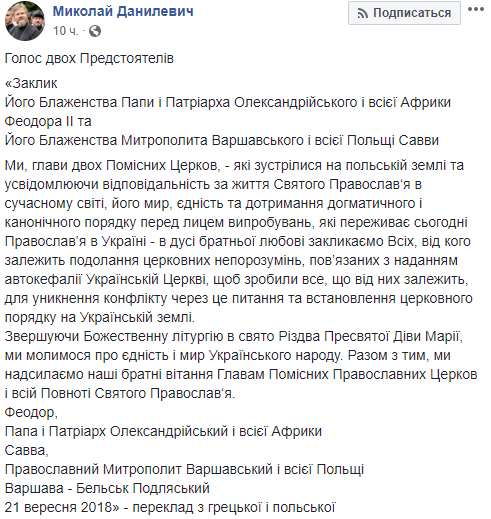
Task: Click the word «Заклик in the post
Action: coord(31,83)
